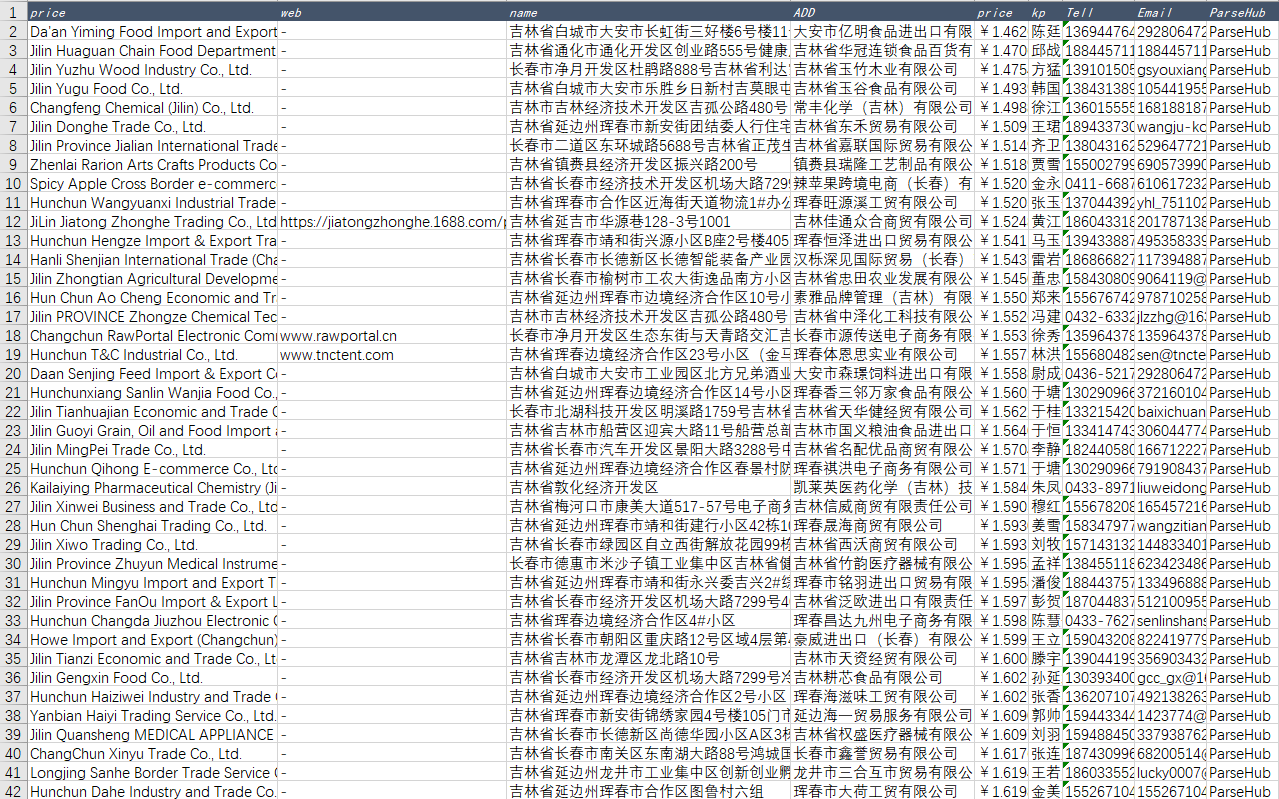The height and width of the screenshot is (799, 1279).
Task: Select cell 'Yanbian Haiyi Trading Service Co., Ltd.'
Action: point(153,716)
